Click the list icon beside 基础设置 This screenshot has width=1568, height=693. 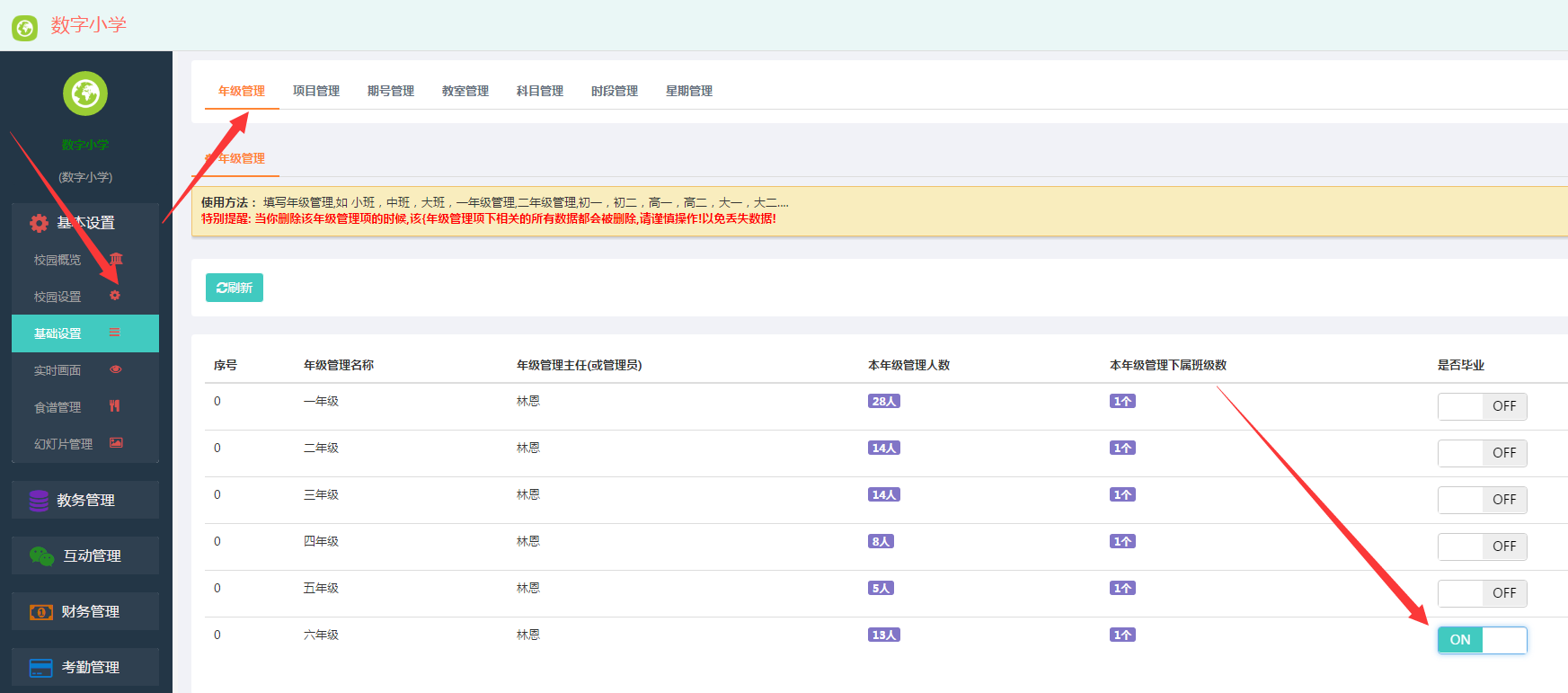pyautogui.click(x=114, y=333)
